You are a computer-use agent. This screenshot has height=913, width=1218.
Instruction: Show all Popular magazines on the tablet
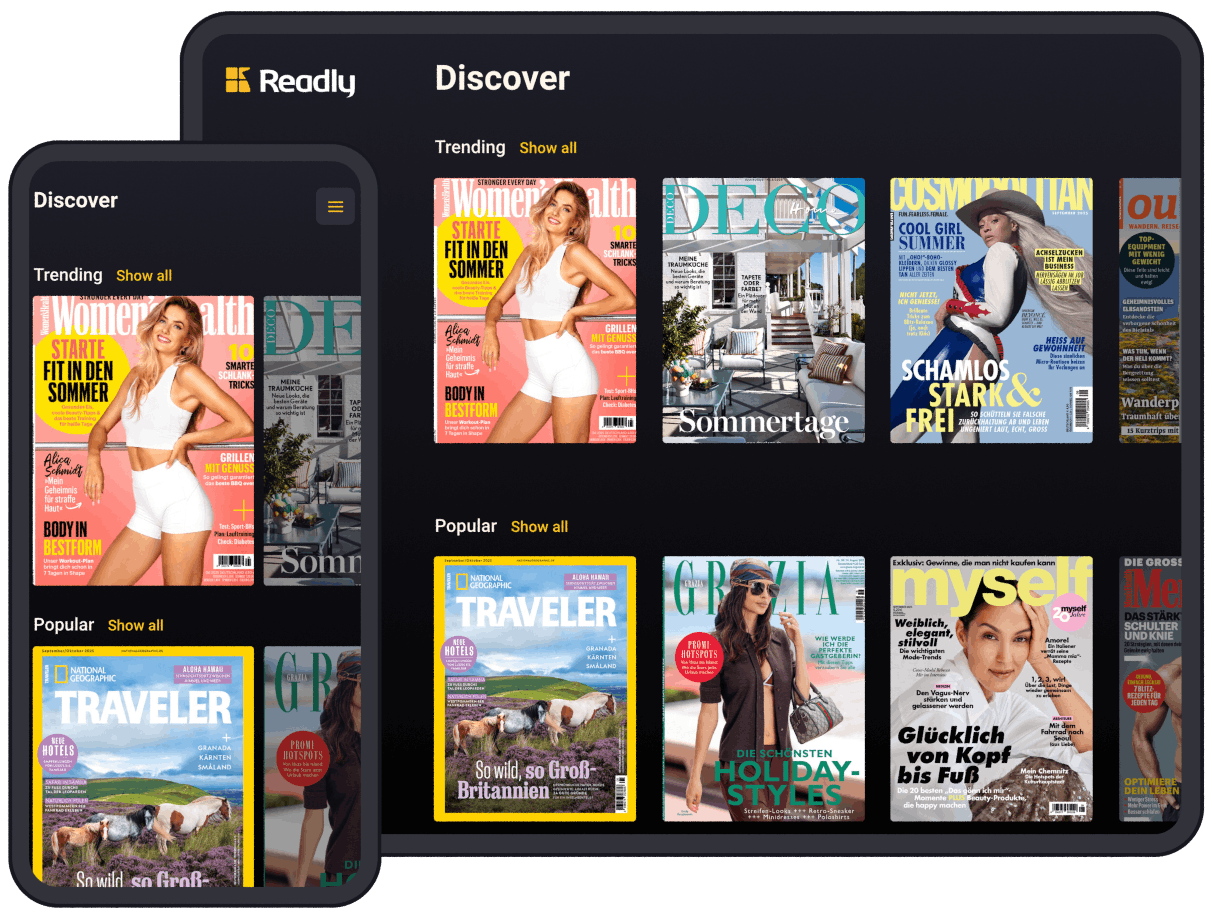pos(539,527)
